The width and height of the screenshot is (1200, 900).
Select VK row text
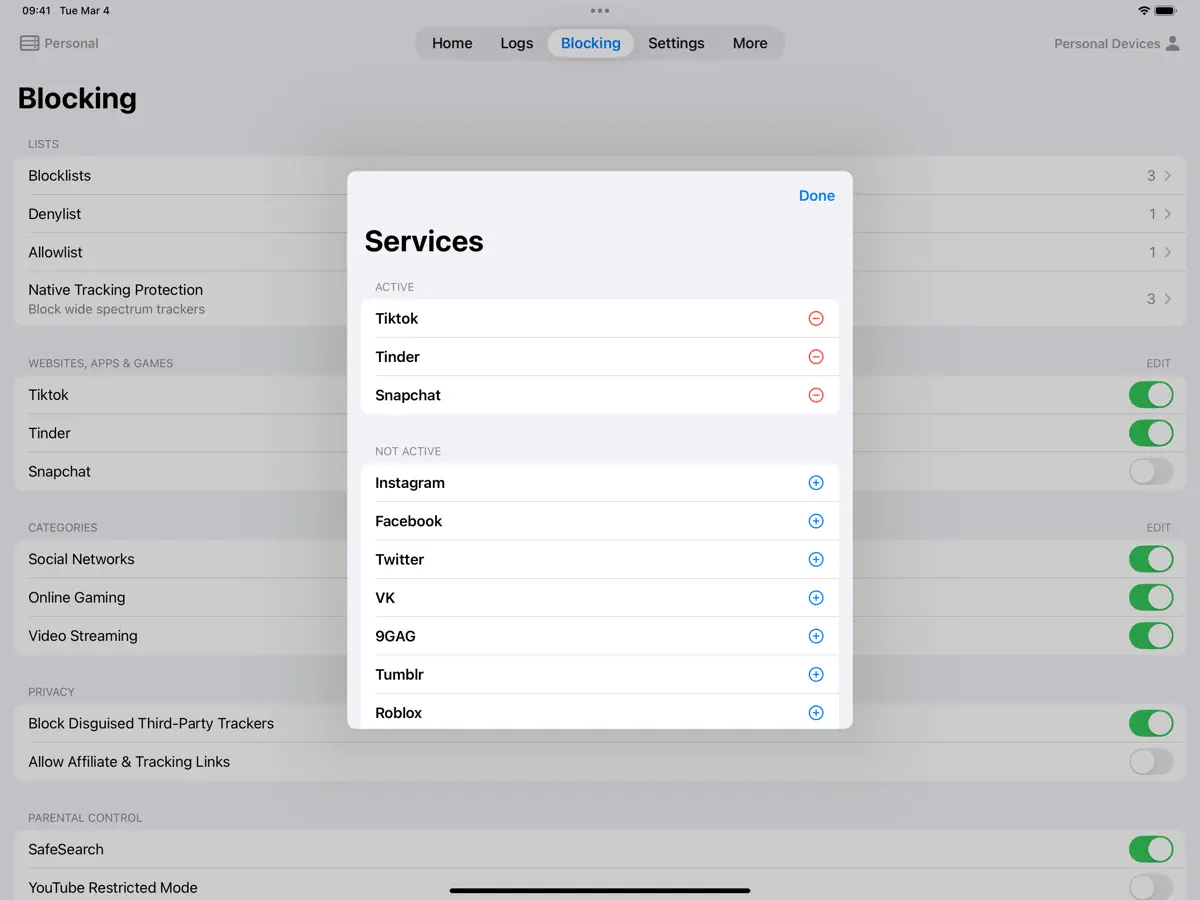click(x=385, y=598)
